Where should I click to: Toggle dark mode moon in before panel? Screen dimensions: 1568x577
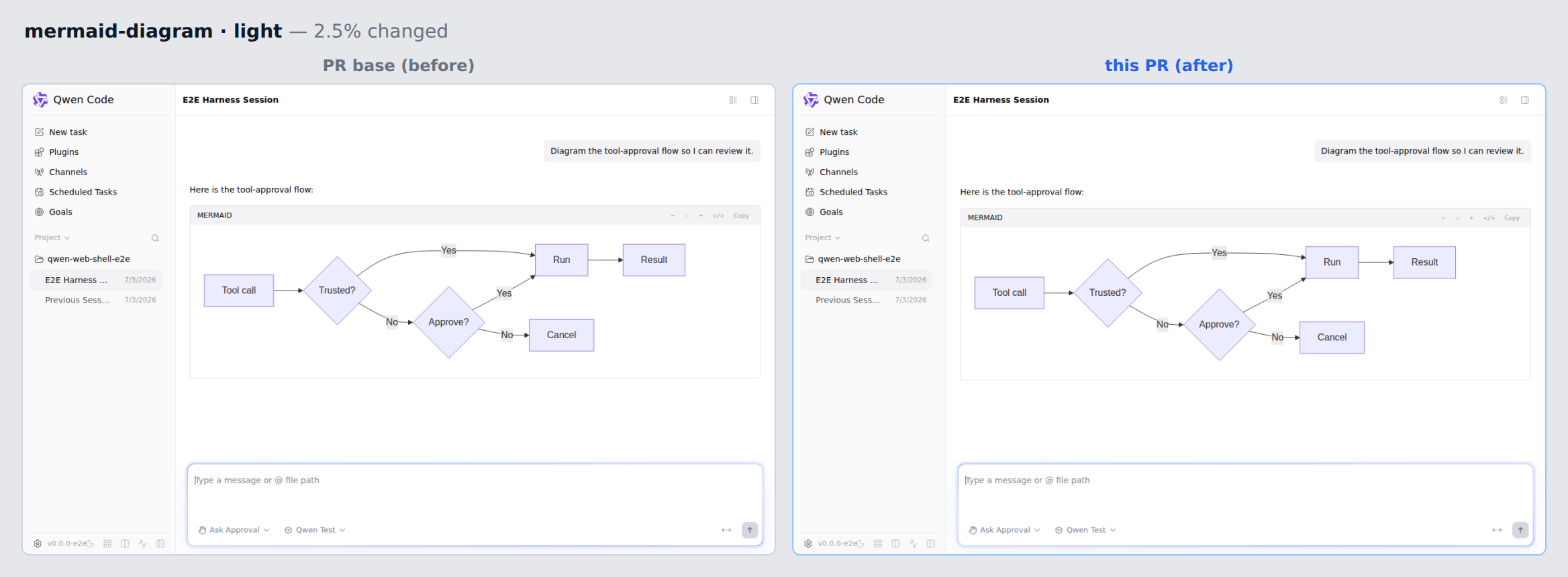(90, 543)
